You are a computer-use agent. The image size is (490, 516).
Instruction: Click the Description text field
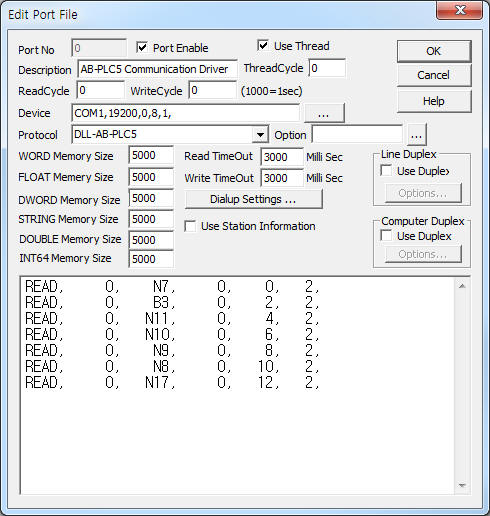157,69
